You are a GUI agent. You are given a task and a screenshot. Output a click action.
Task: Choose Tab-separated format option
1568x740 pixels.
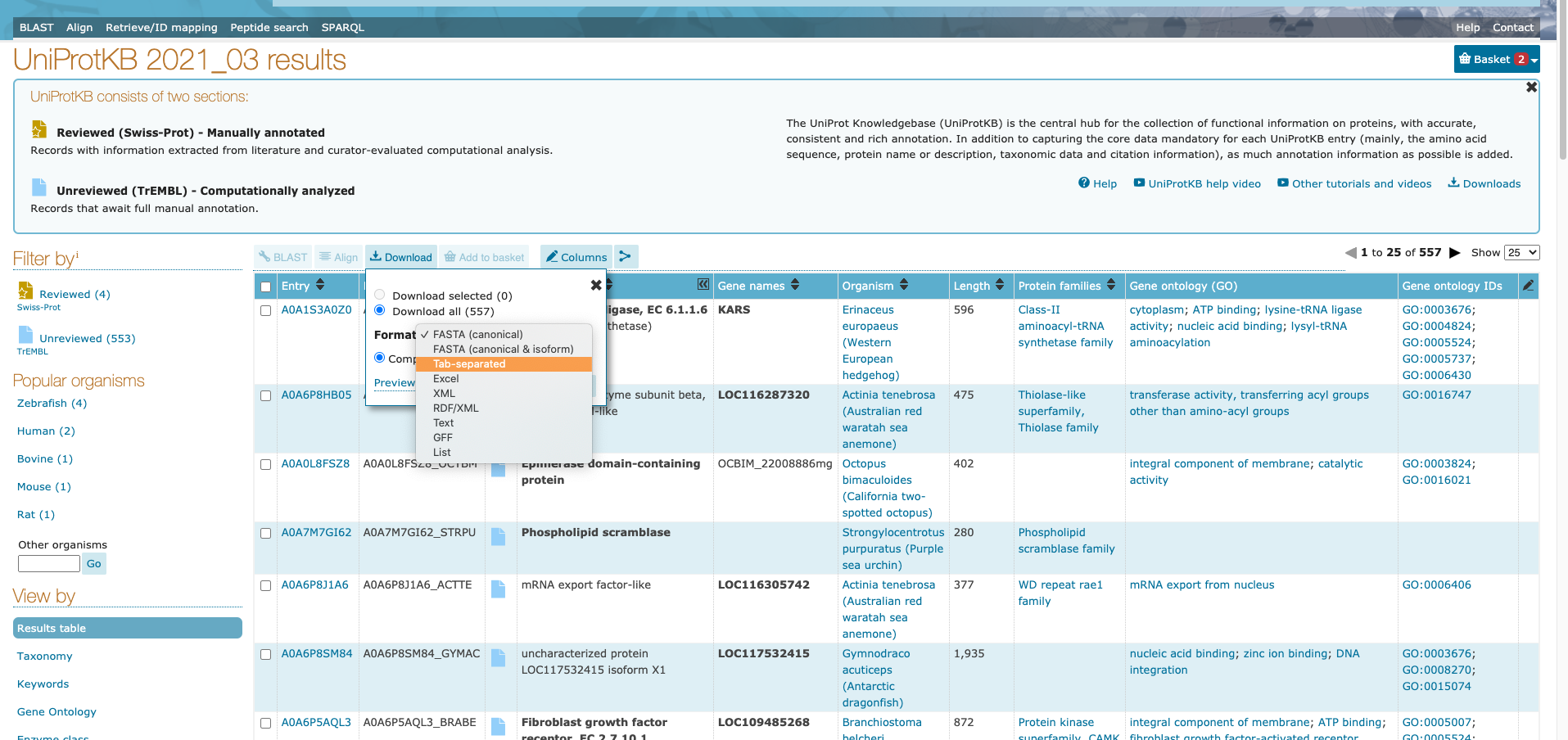pos(504,363)
